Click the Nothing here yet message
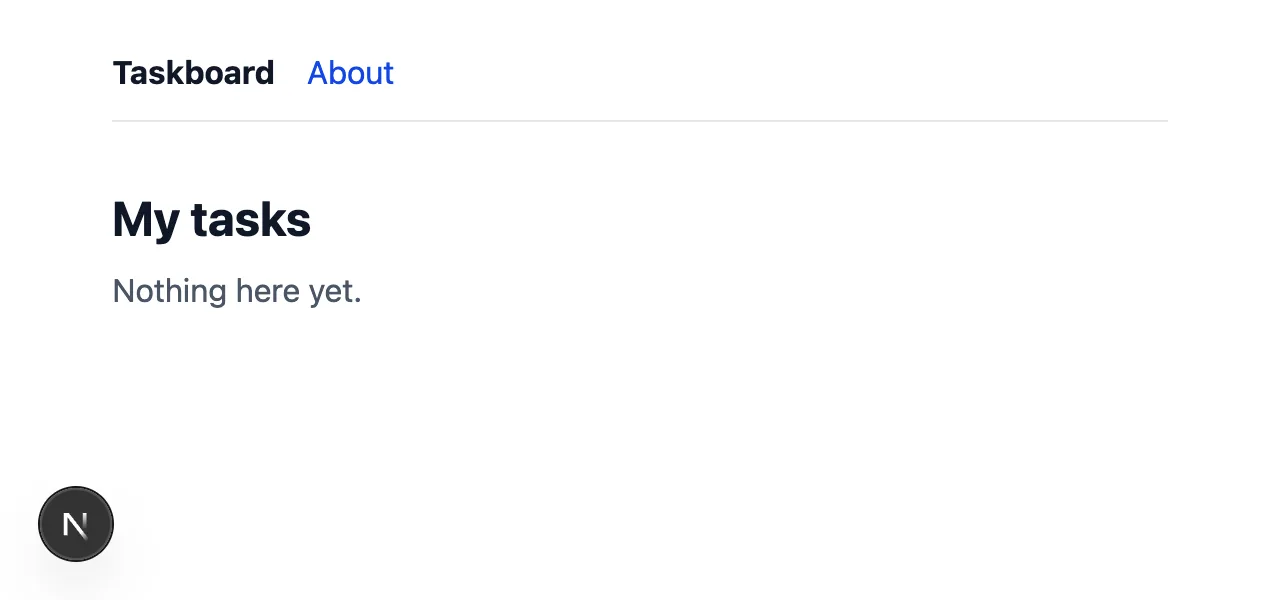Screen dimensions: 1280x600 pyautogui.click(x=237, y=291)
